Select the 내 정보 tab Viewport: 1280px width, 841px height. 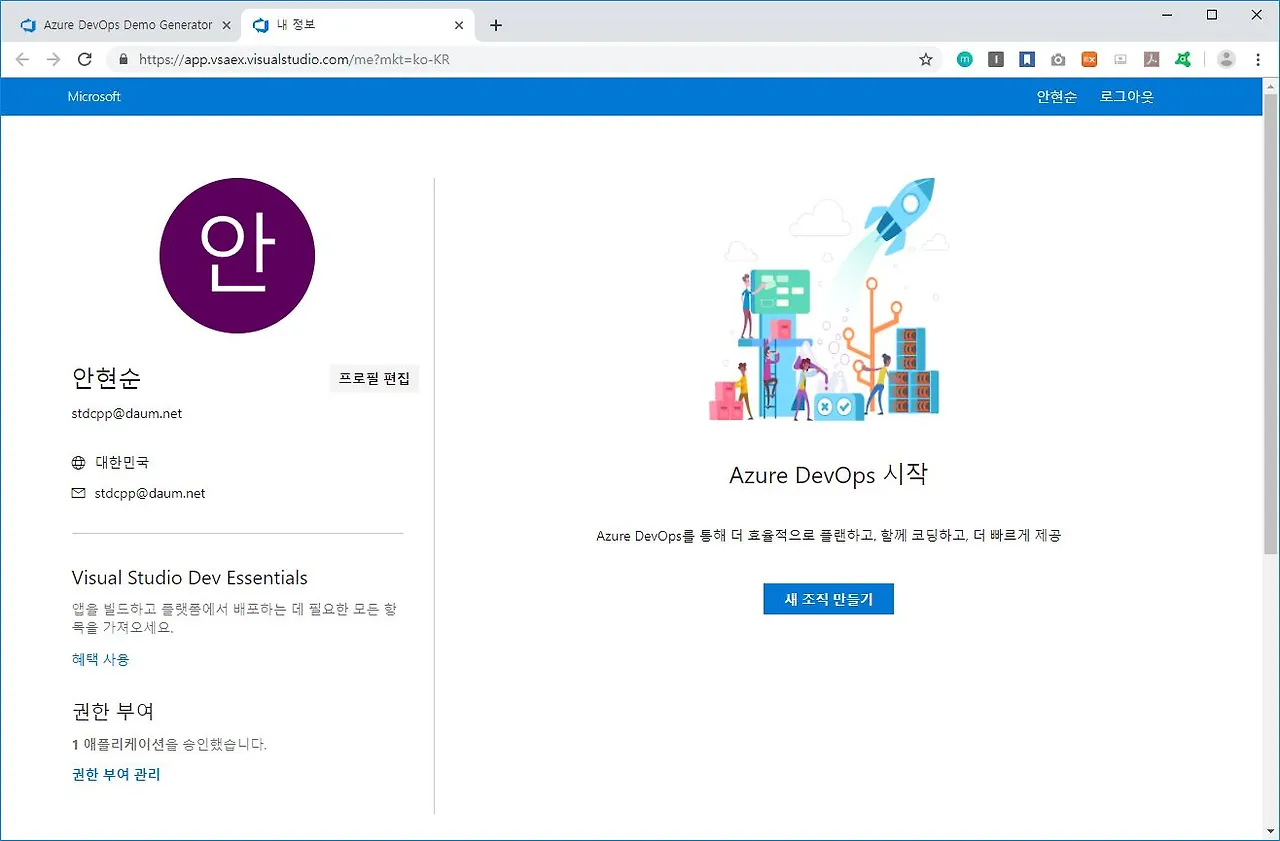coord(358,25)
